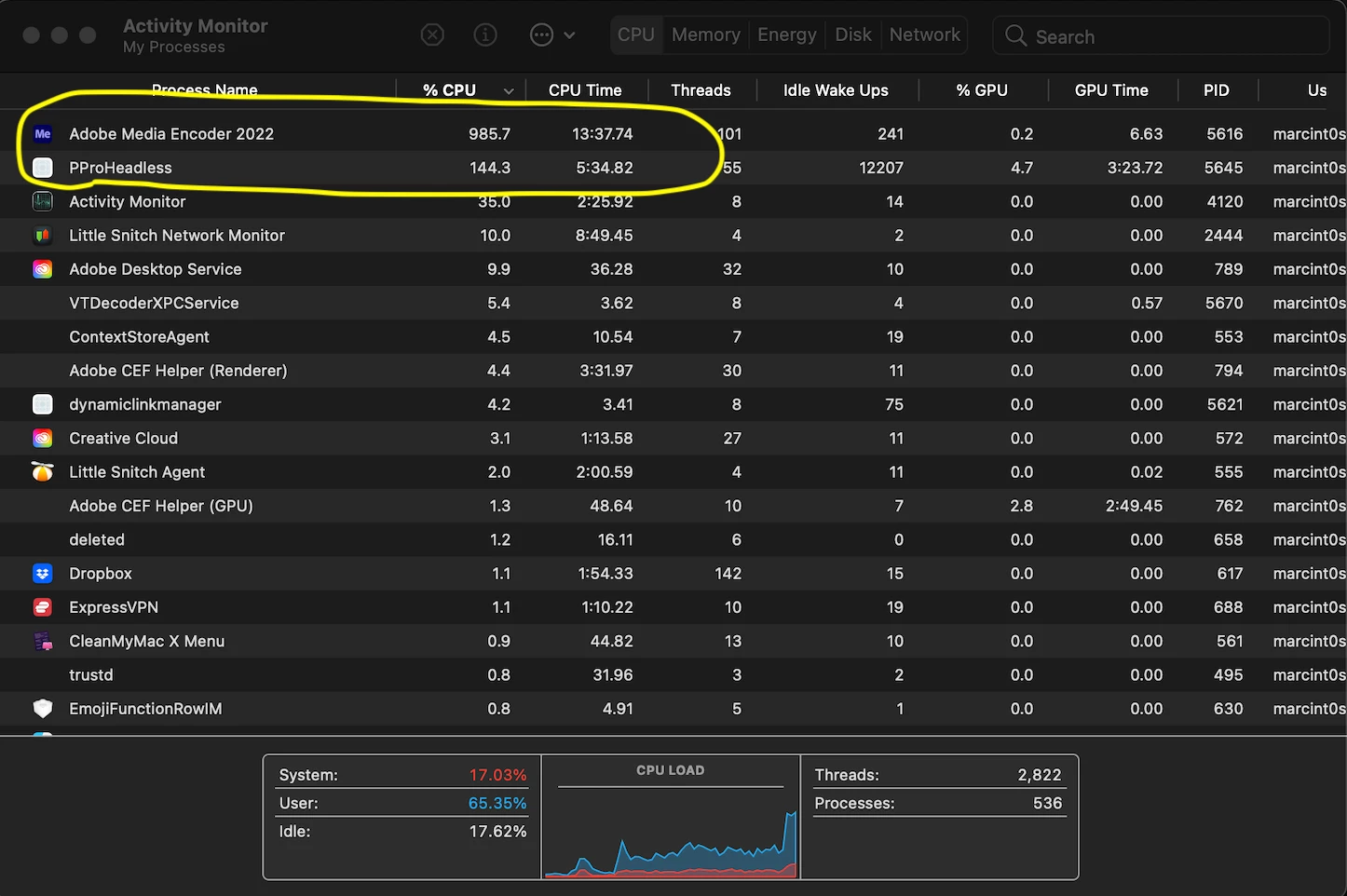This screenshot has width=1347, height=896.
Task: Sort by the User column header
Action: [x=1317, y=90]
